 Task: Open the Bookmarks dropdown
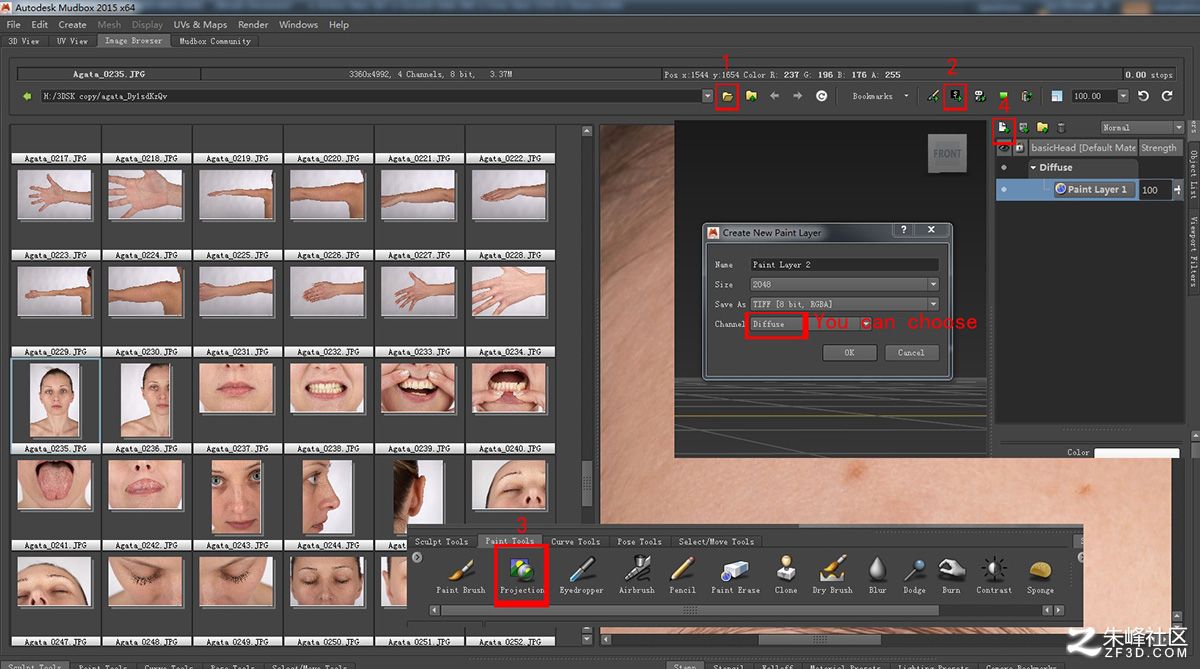point(880,96)
